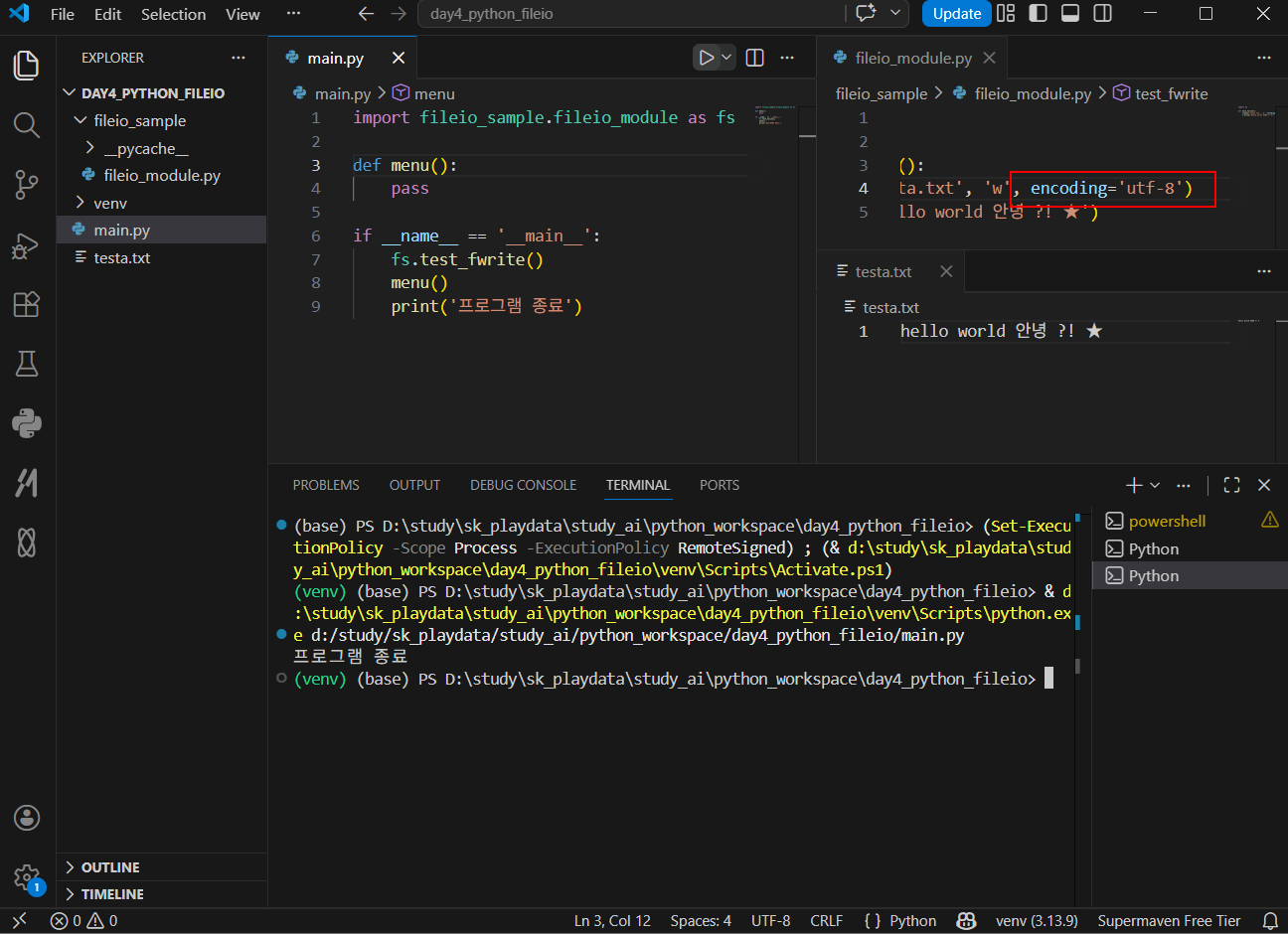Open the Accounts icon in activity bar
This screenshot has width=1288, height=934.
pos(27,818)
